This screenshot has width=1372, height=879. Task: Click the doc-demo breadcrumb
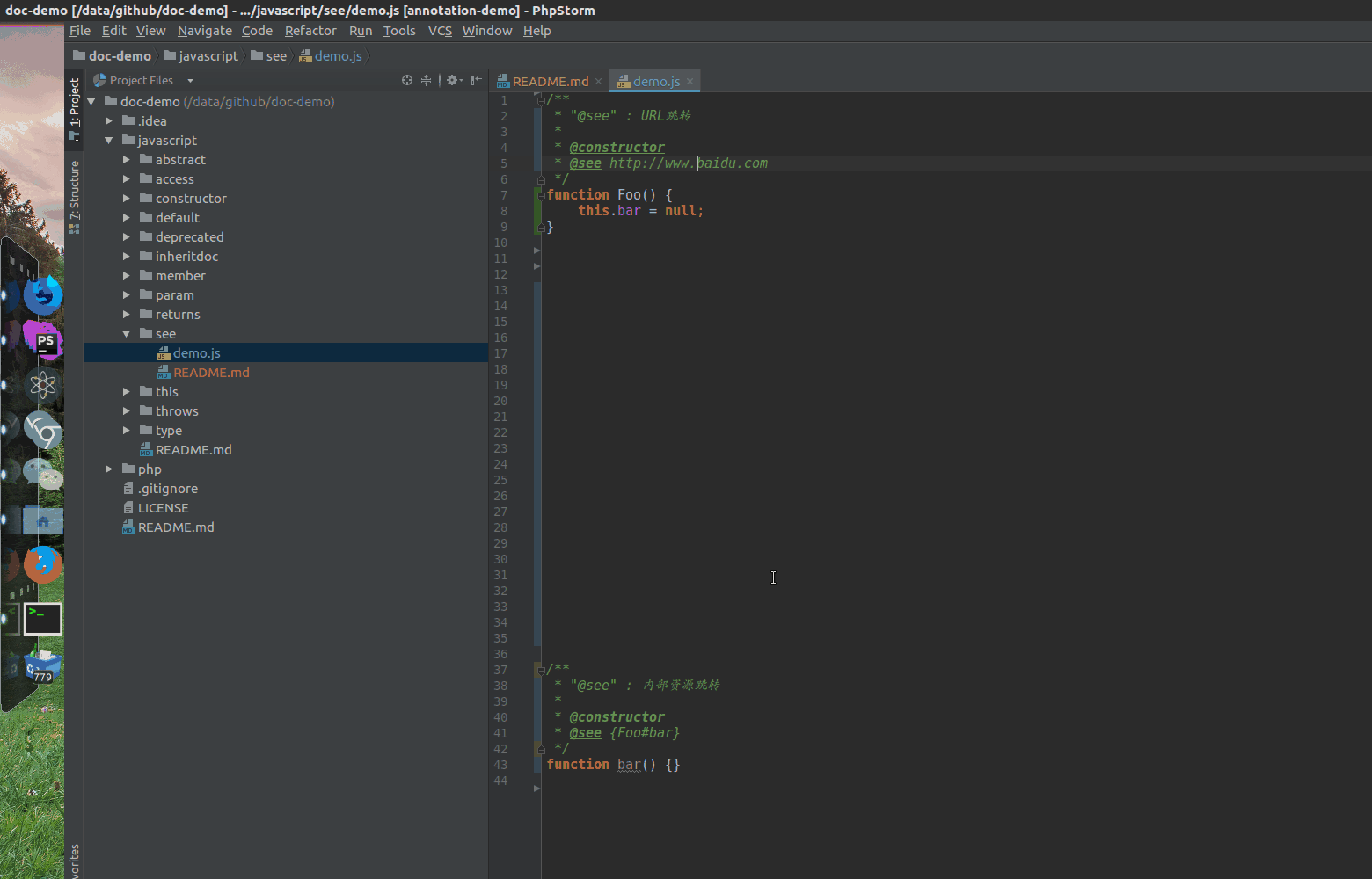[112, 55]
